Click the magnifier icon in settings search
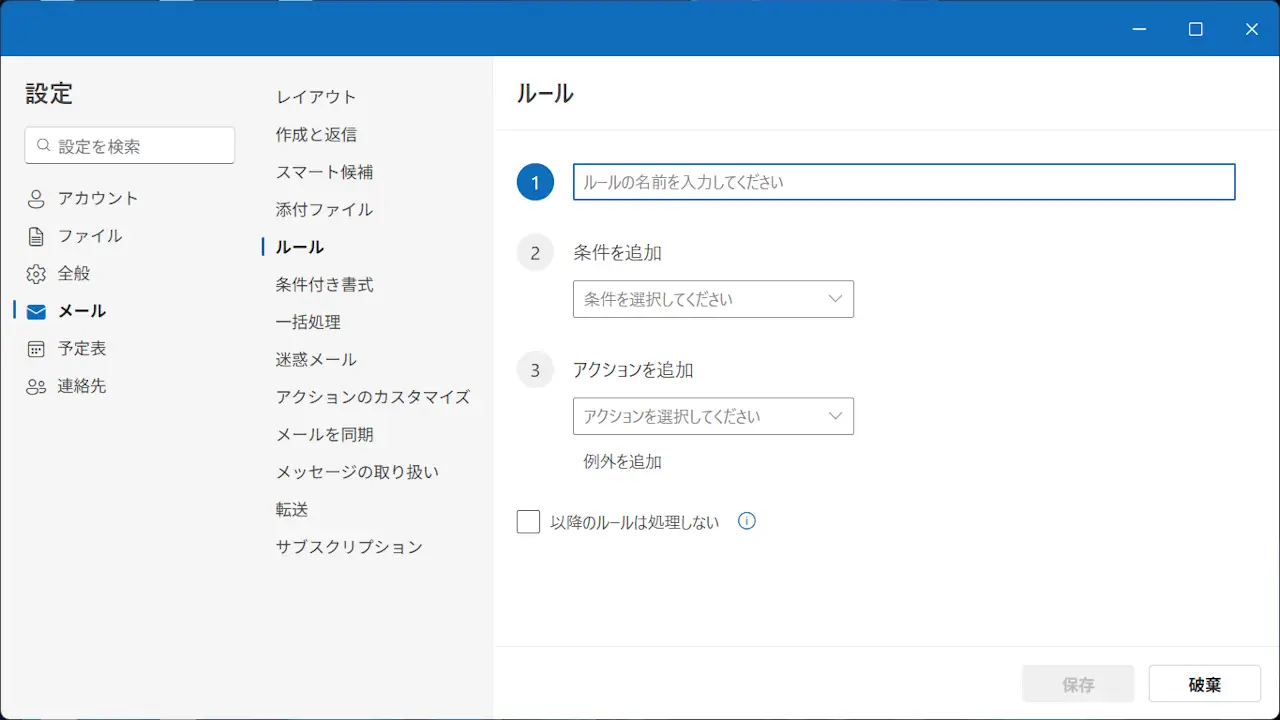1280x720 pixels. (43, 146)
